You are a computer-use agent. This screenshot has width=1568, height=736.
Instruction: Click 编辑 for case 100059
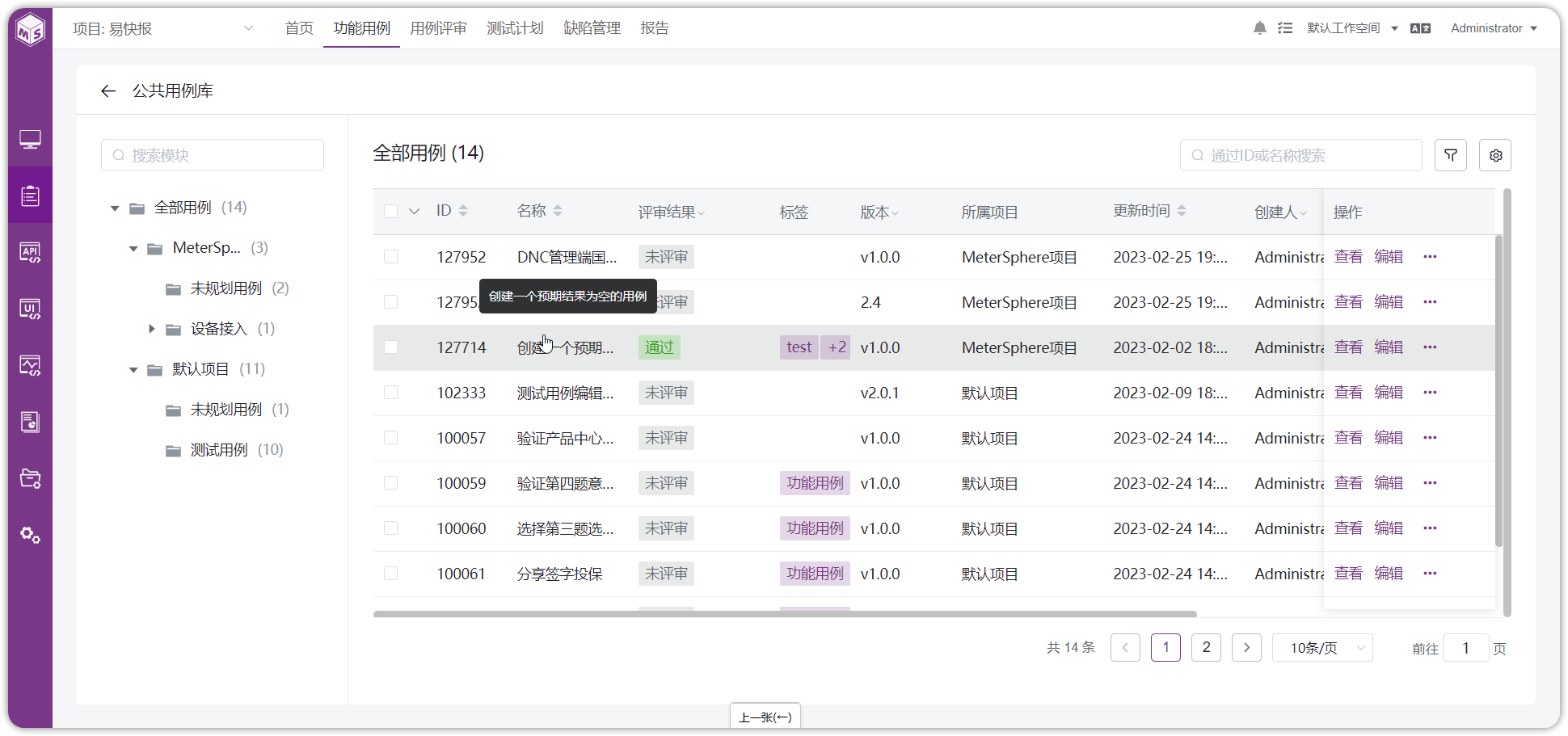[x=1389, y=483]
